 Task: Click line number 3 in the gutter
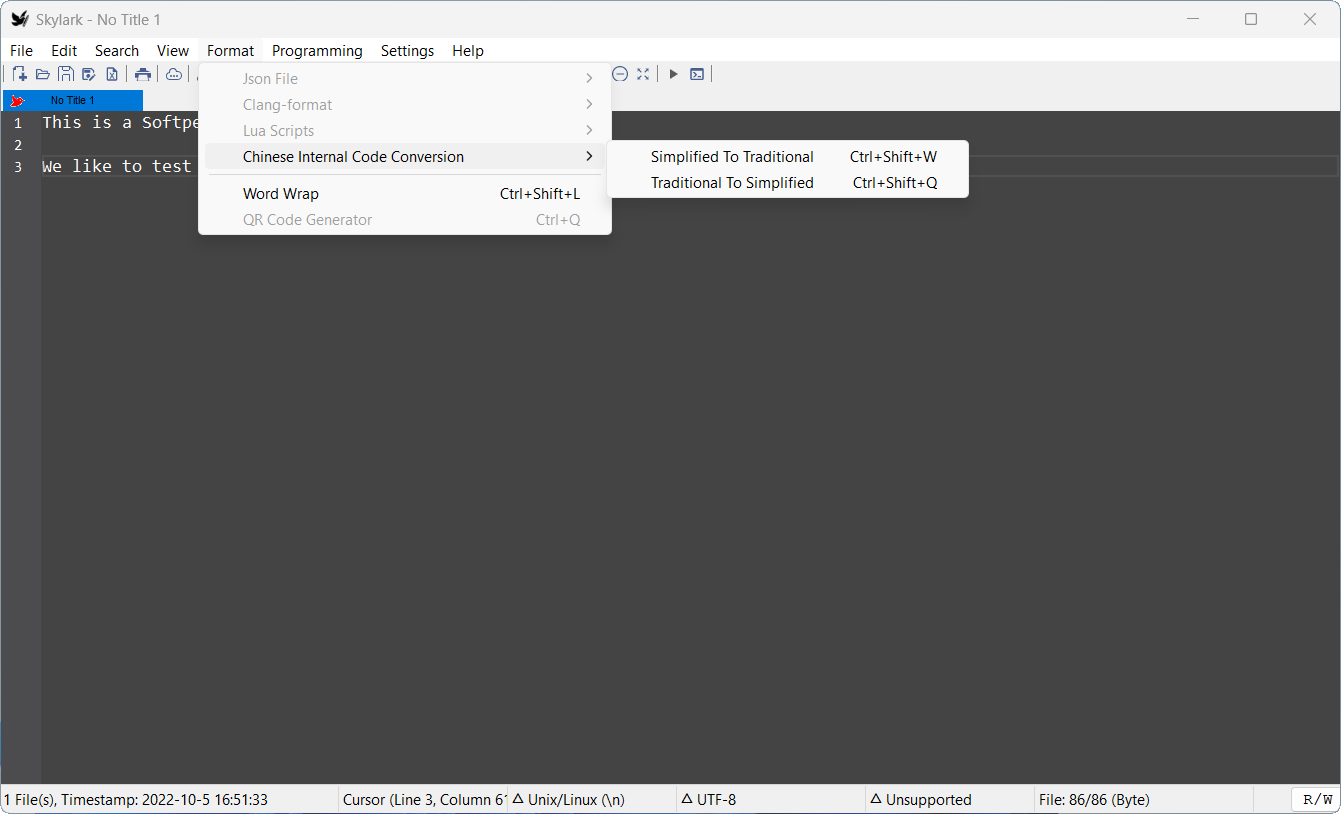(x=18, y=166)
